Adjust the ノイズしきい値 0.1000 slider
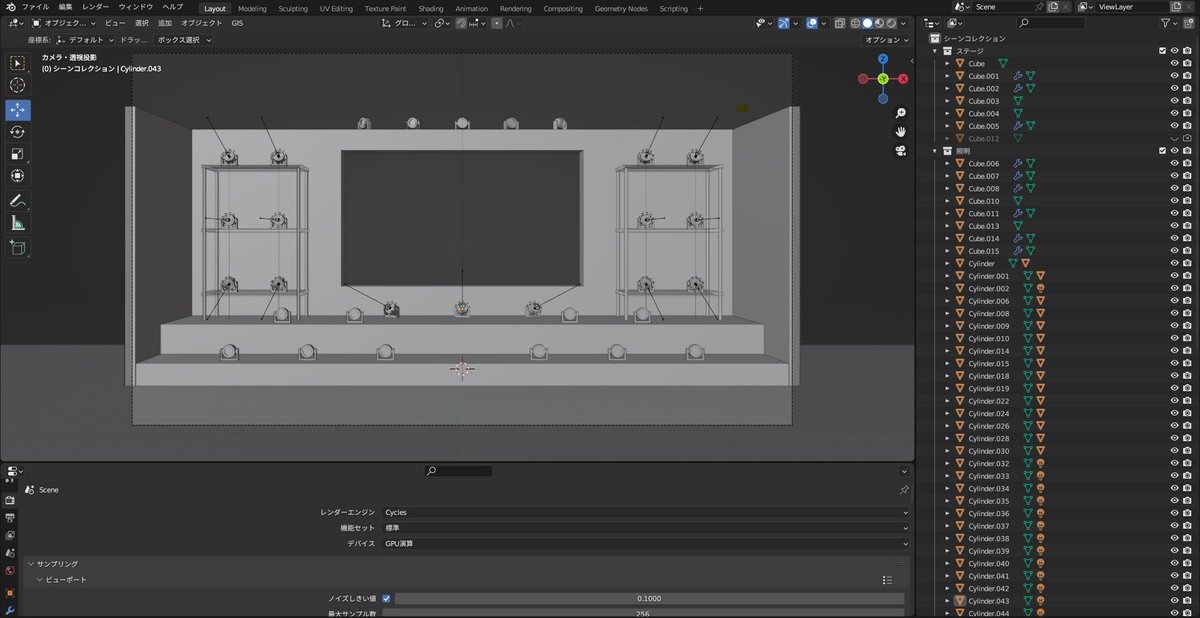 [x=649, y=598]
